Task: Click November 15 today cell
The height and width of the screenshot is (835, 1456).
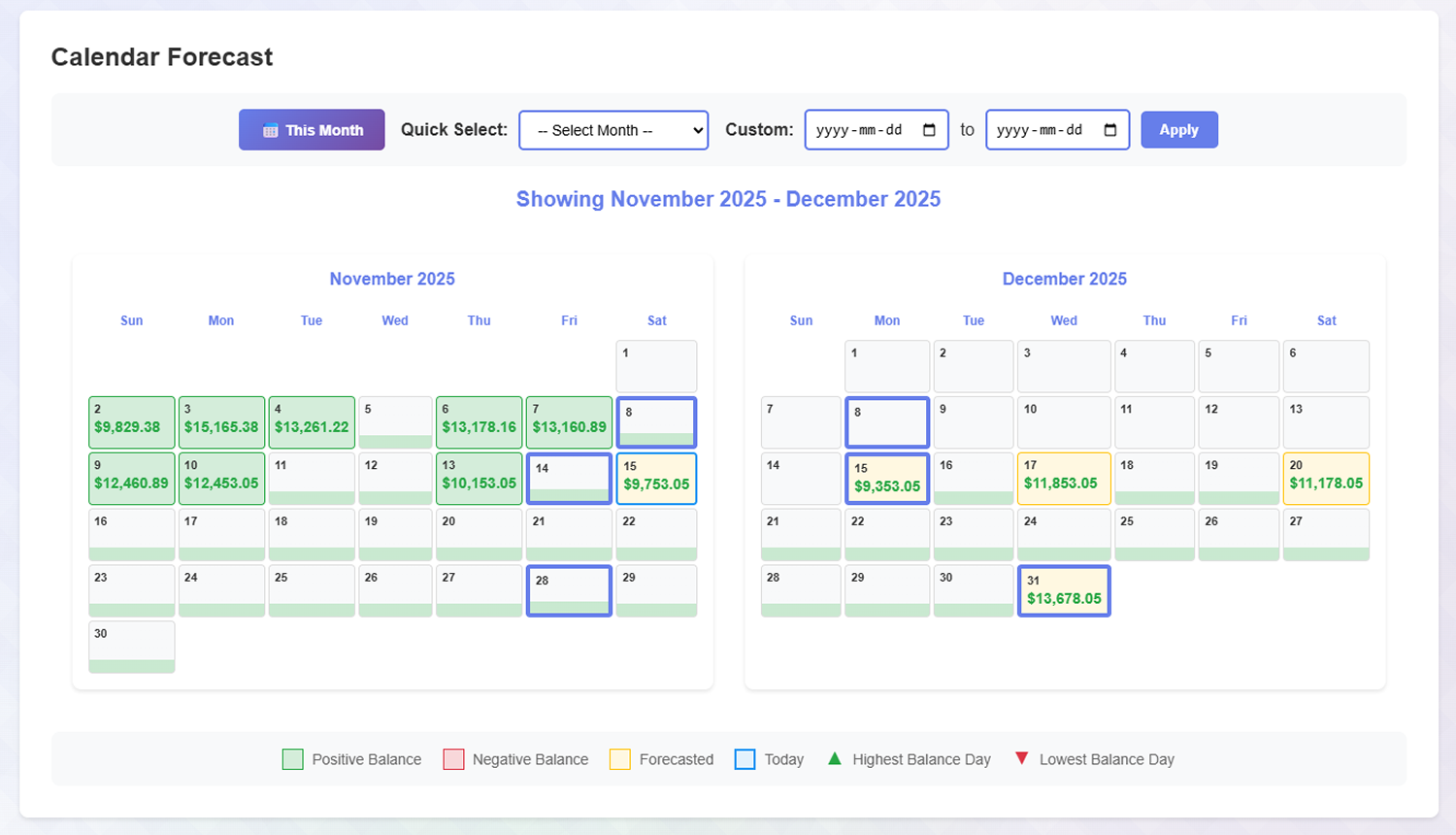Action: coord(656,479)
